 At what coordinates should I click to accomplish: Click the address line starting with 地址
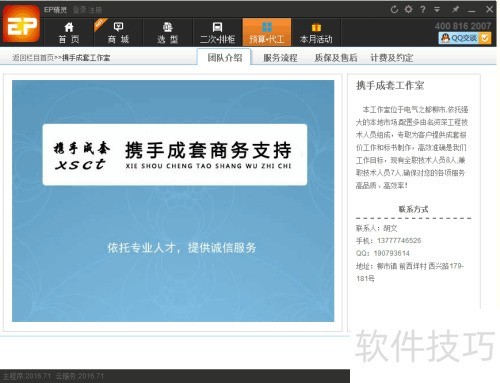(x=410, y=272)
